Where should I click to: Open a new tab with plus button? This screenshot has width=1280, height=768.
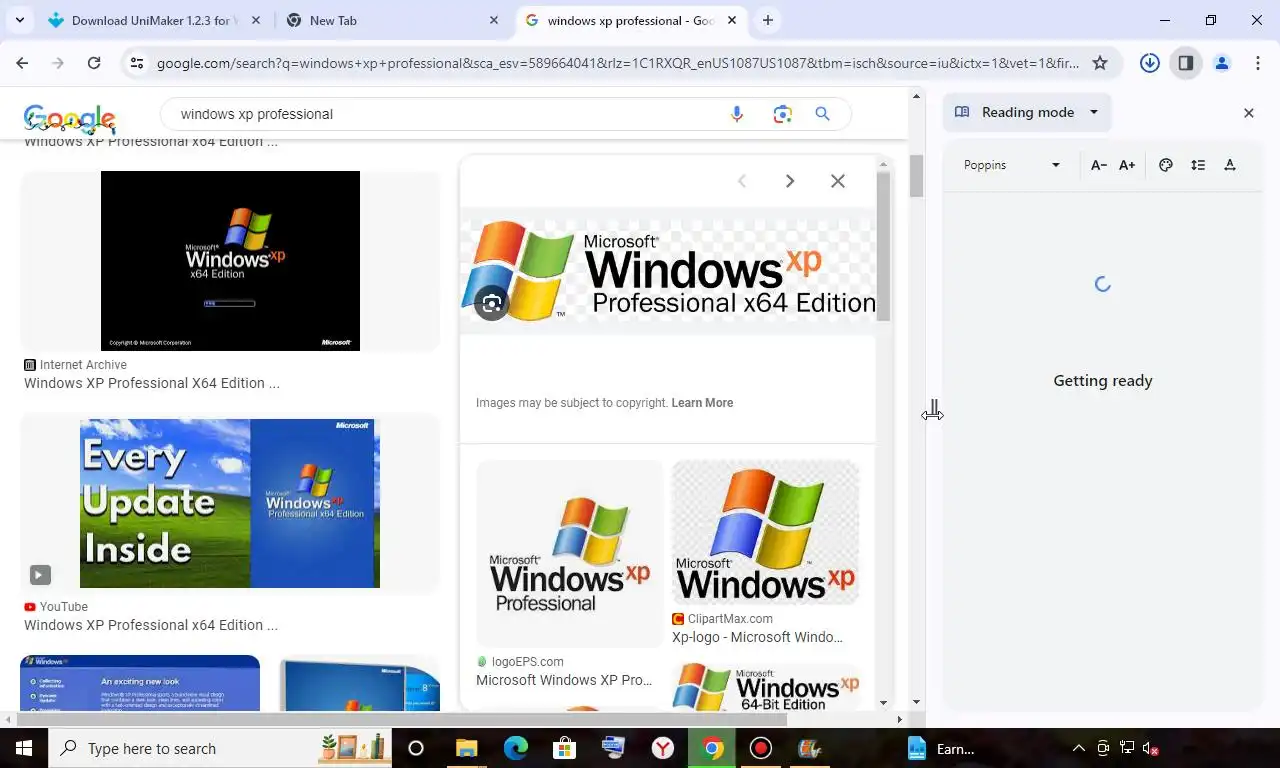coord(768,20)
